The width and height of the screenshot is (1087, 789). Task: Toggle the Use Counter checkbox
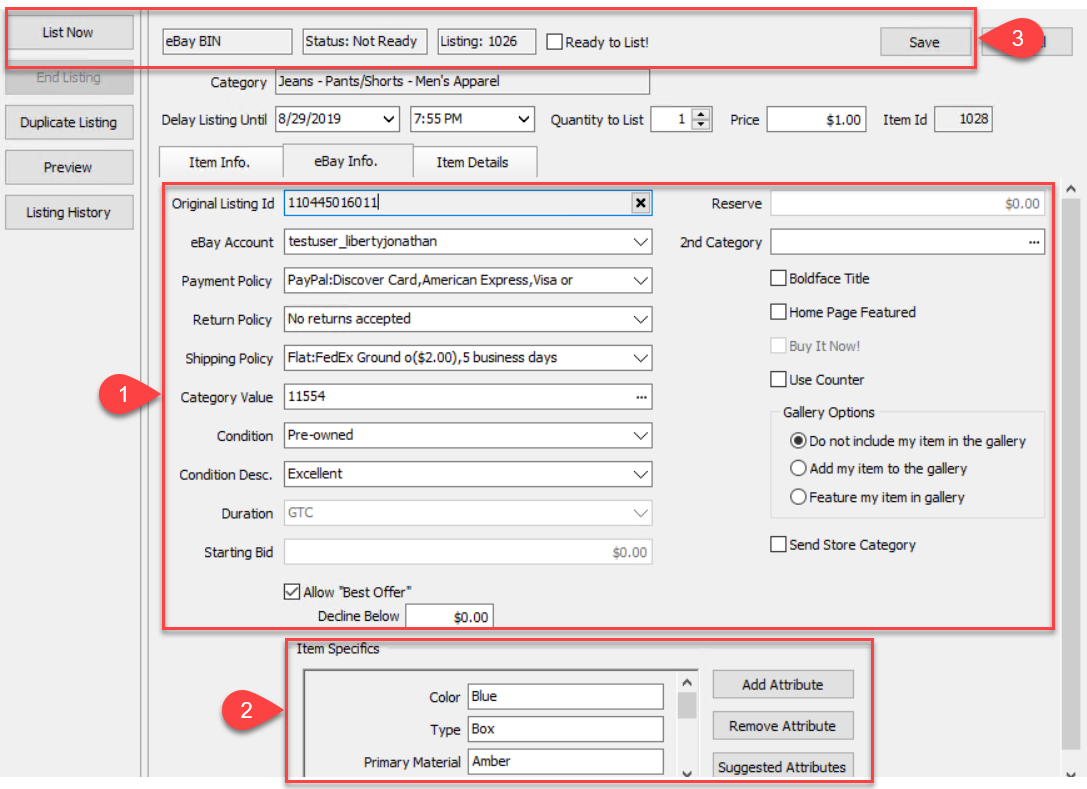(779, 379)
